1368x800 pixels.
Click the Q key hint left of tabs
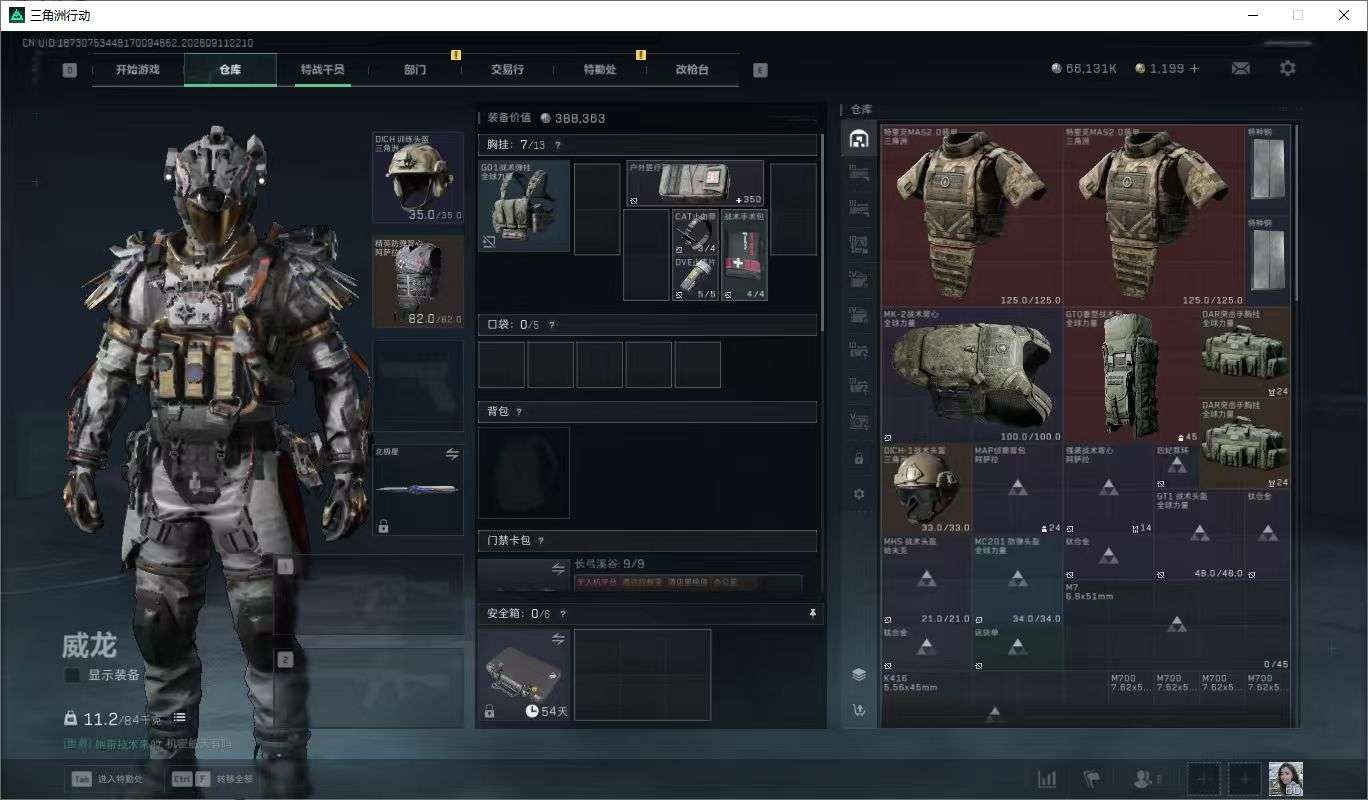pos(70,70)
